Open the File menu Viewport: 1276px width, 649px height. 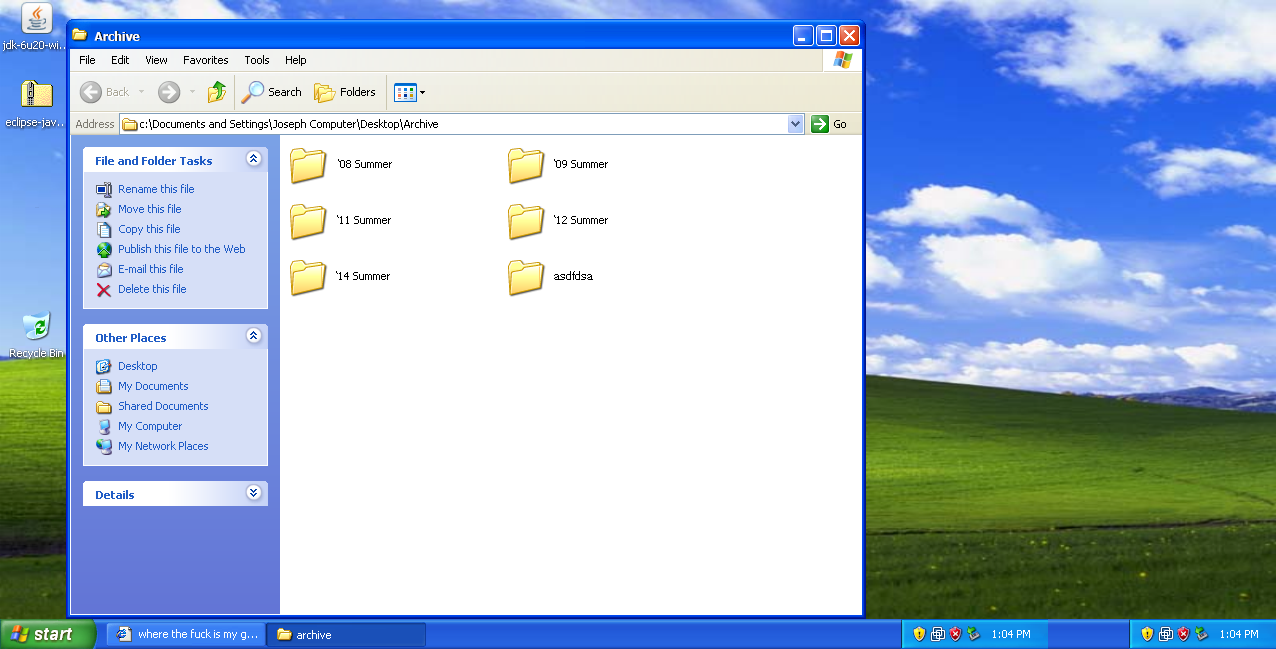click(88, 60)
